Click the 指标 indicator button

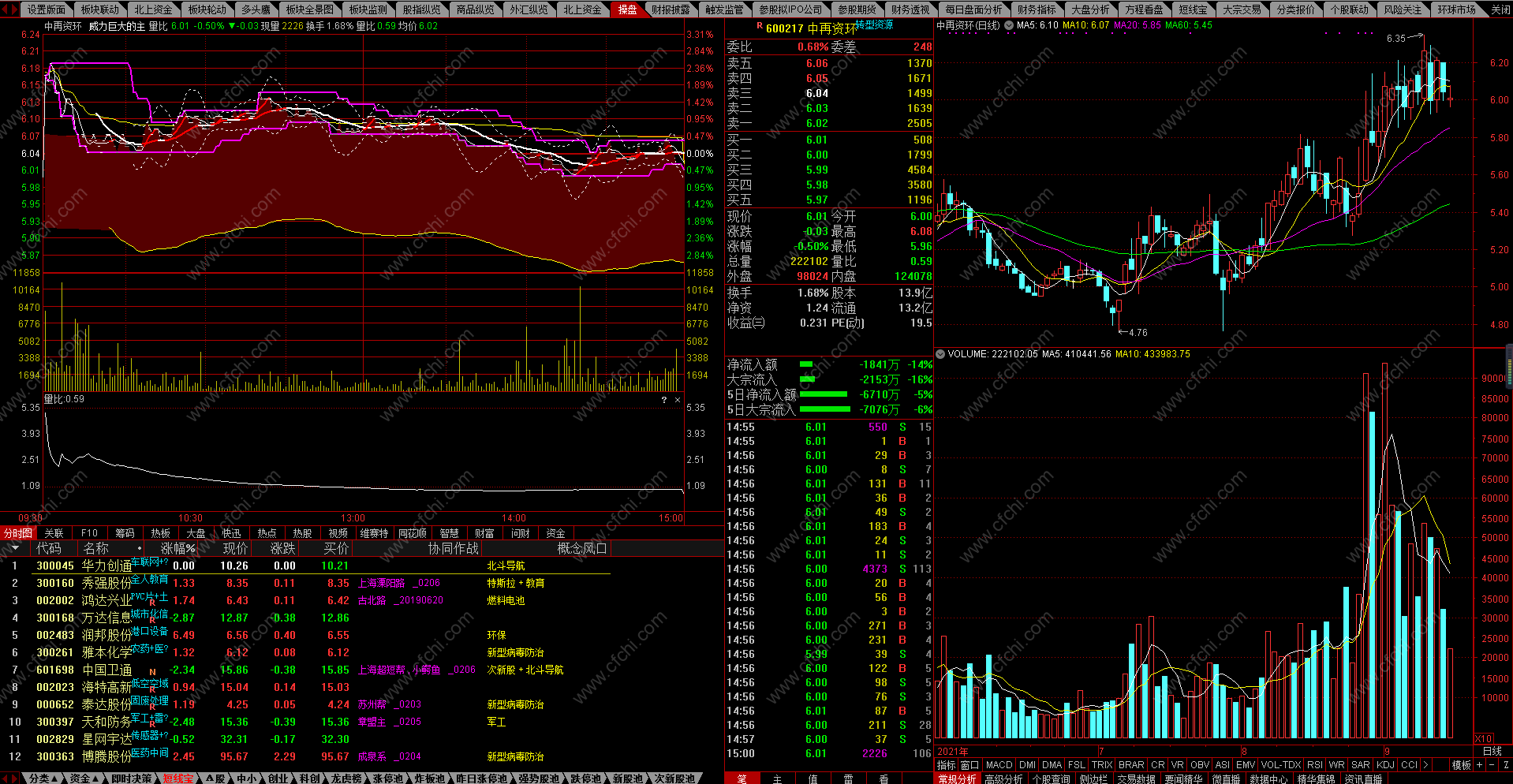[946, 765]
